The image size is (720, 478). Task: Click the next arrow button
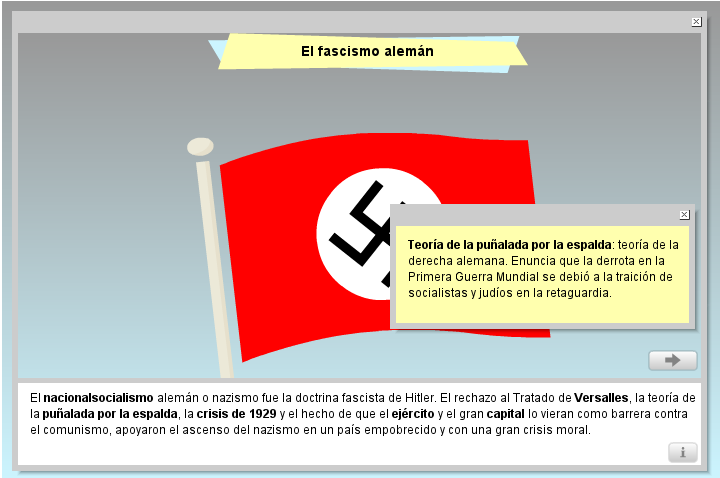pyautogui.click(x=672, y=360)
